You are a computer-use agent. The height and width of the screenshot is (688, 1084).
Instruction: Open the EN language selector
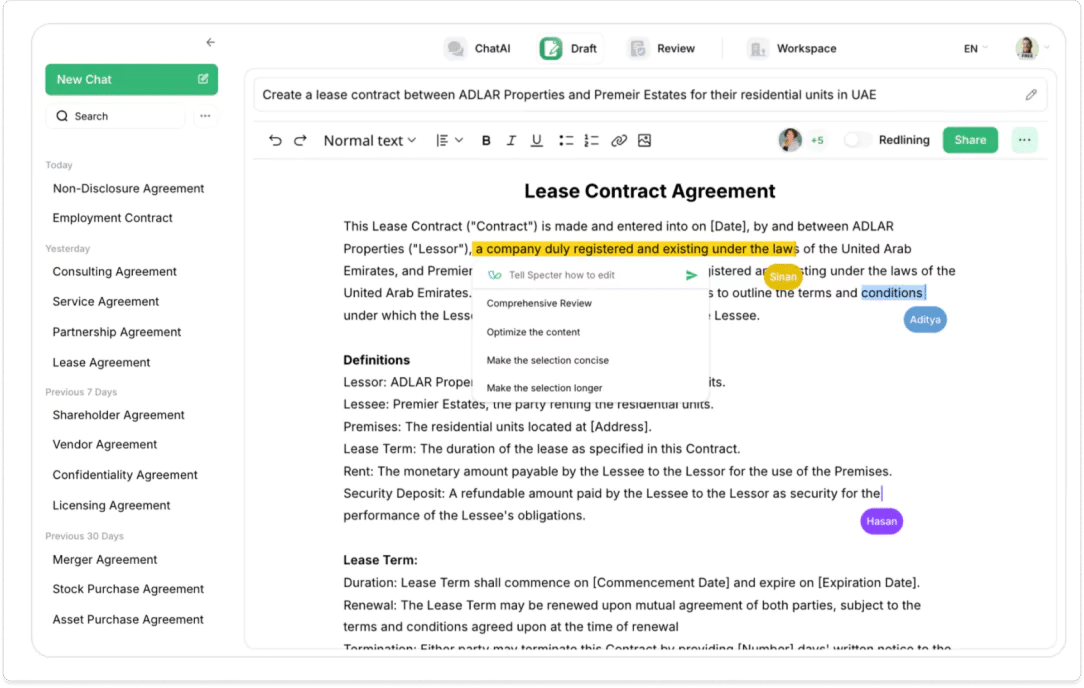[x=975, y=49]
